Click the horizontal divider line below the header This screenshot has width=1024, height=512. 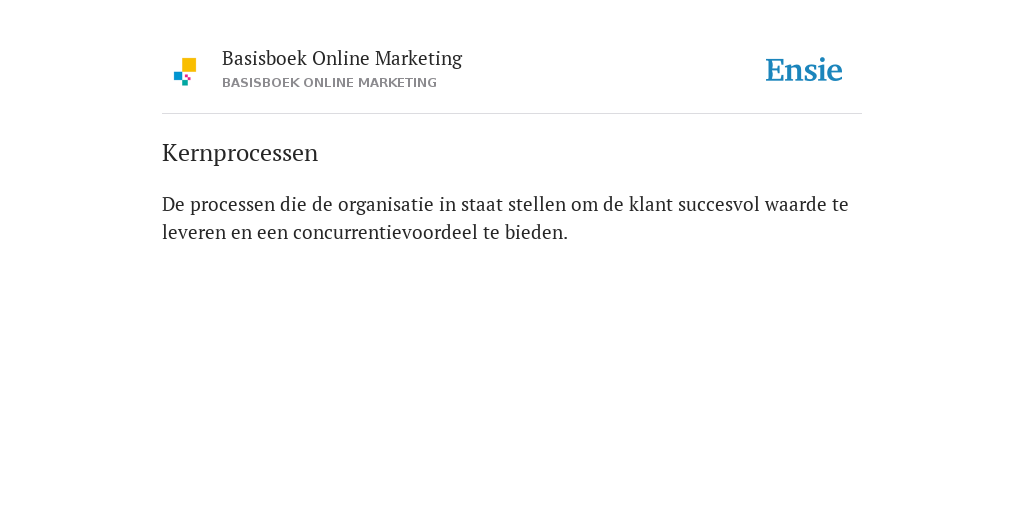pos(512,114)
